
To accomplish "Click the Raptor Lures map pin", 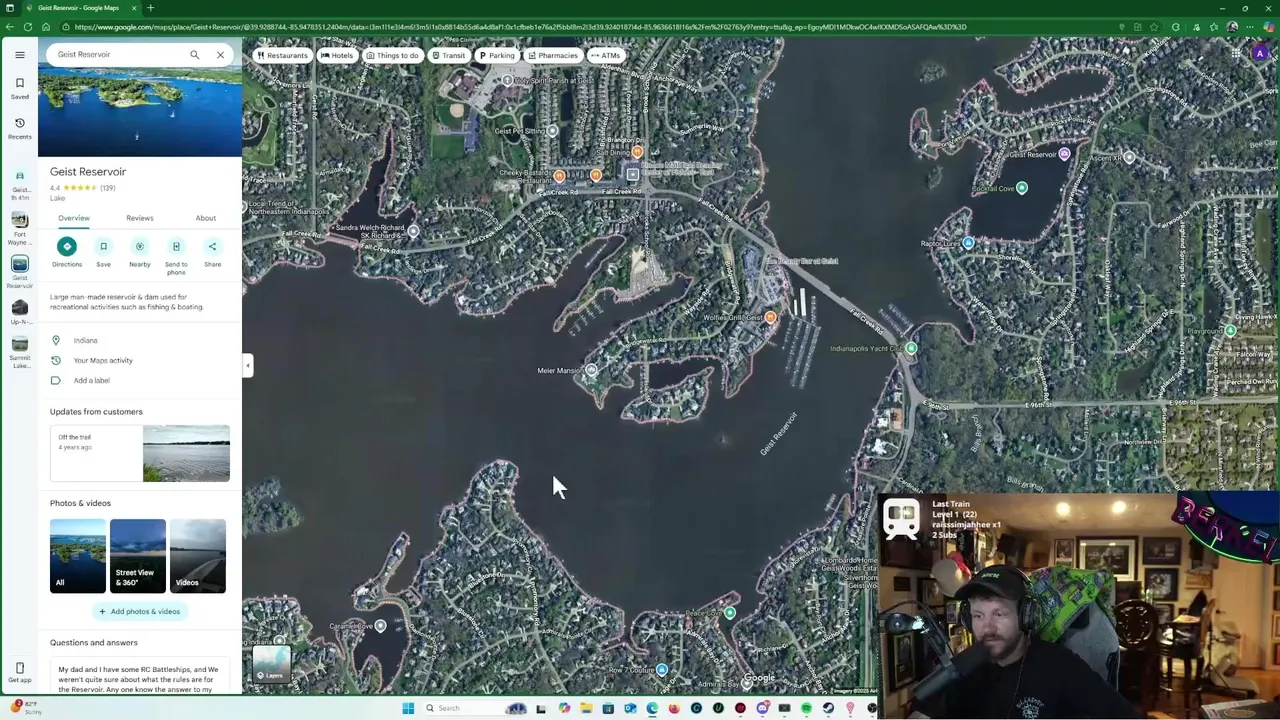I will click(967, 243).
